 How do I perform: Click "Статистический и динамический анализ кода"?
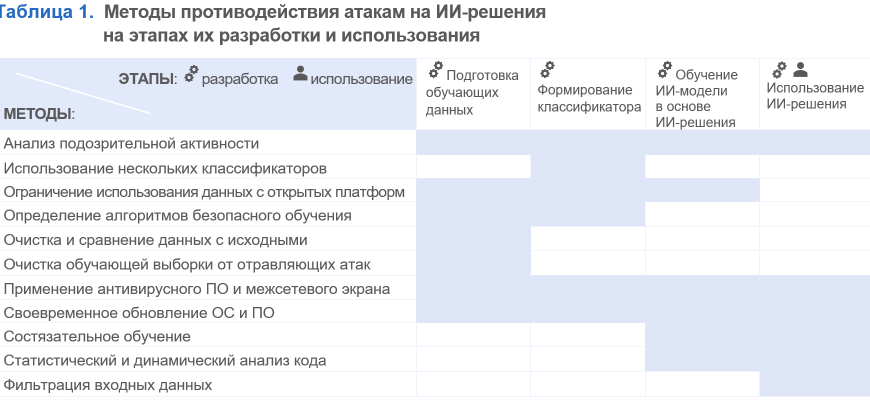[165, 361]
